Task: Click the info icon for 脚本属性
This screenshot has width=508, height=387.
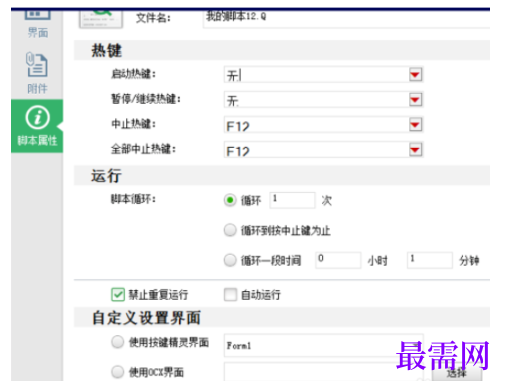Action: click(38, 117)
